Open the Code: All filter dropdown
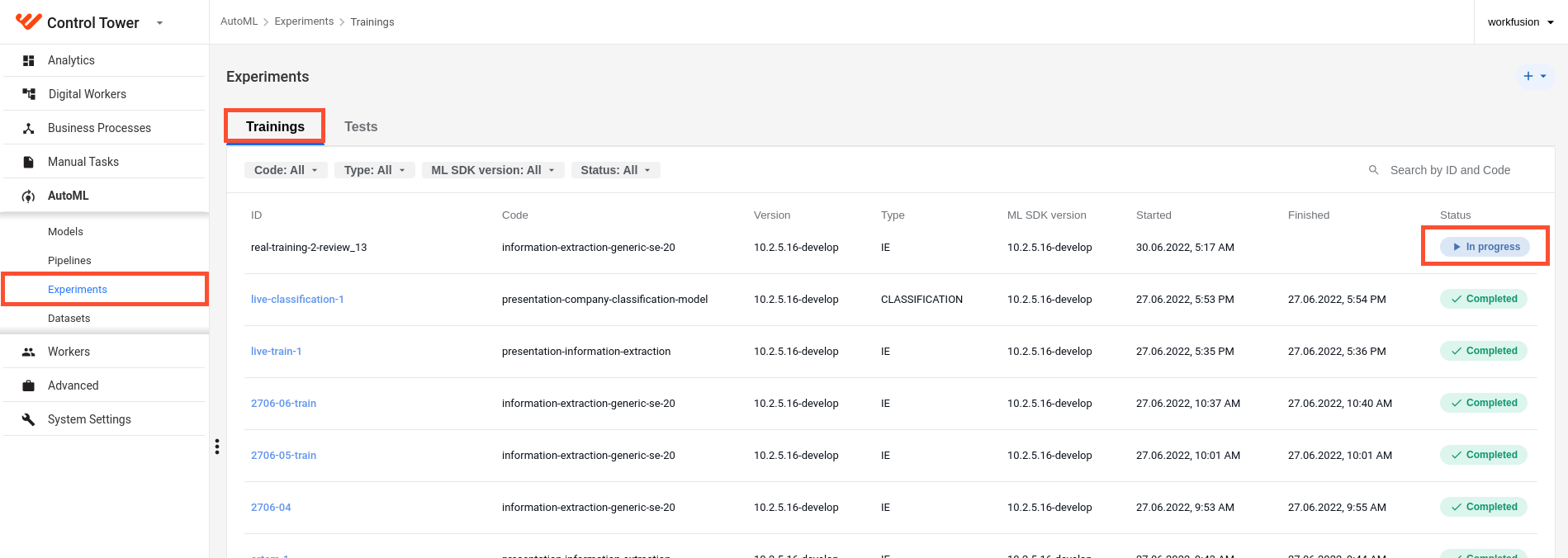This screenshot has width=1568, height=558. coord(286,170)
